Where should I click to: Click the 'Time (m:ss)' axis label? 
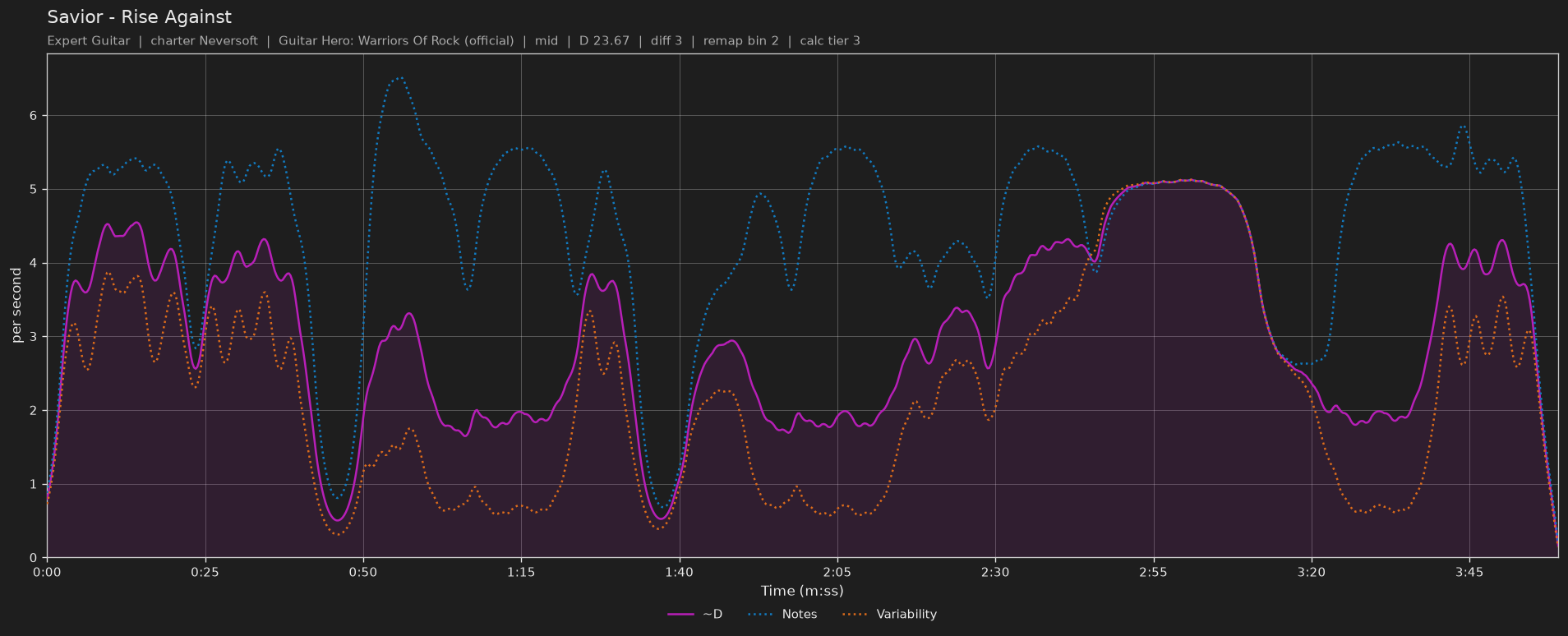coord(802,591)
